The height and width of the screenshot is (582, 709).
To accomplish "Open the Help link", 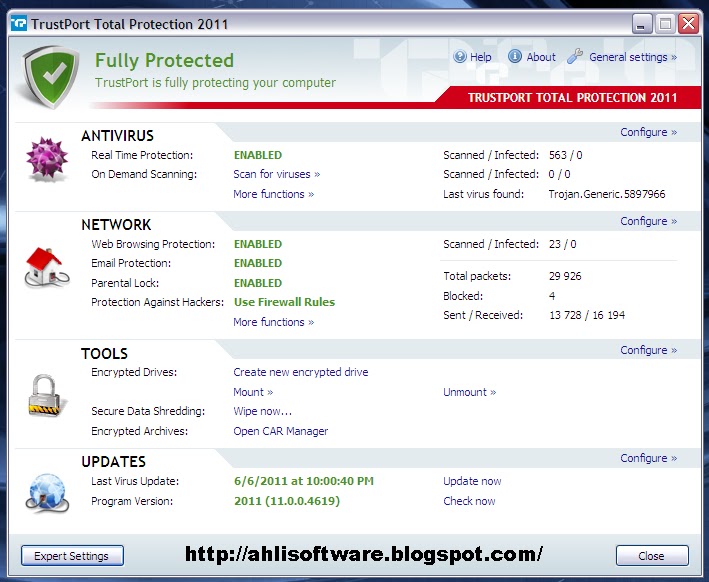I will pos(480,57).
